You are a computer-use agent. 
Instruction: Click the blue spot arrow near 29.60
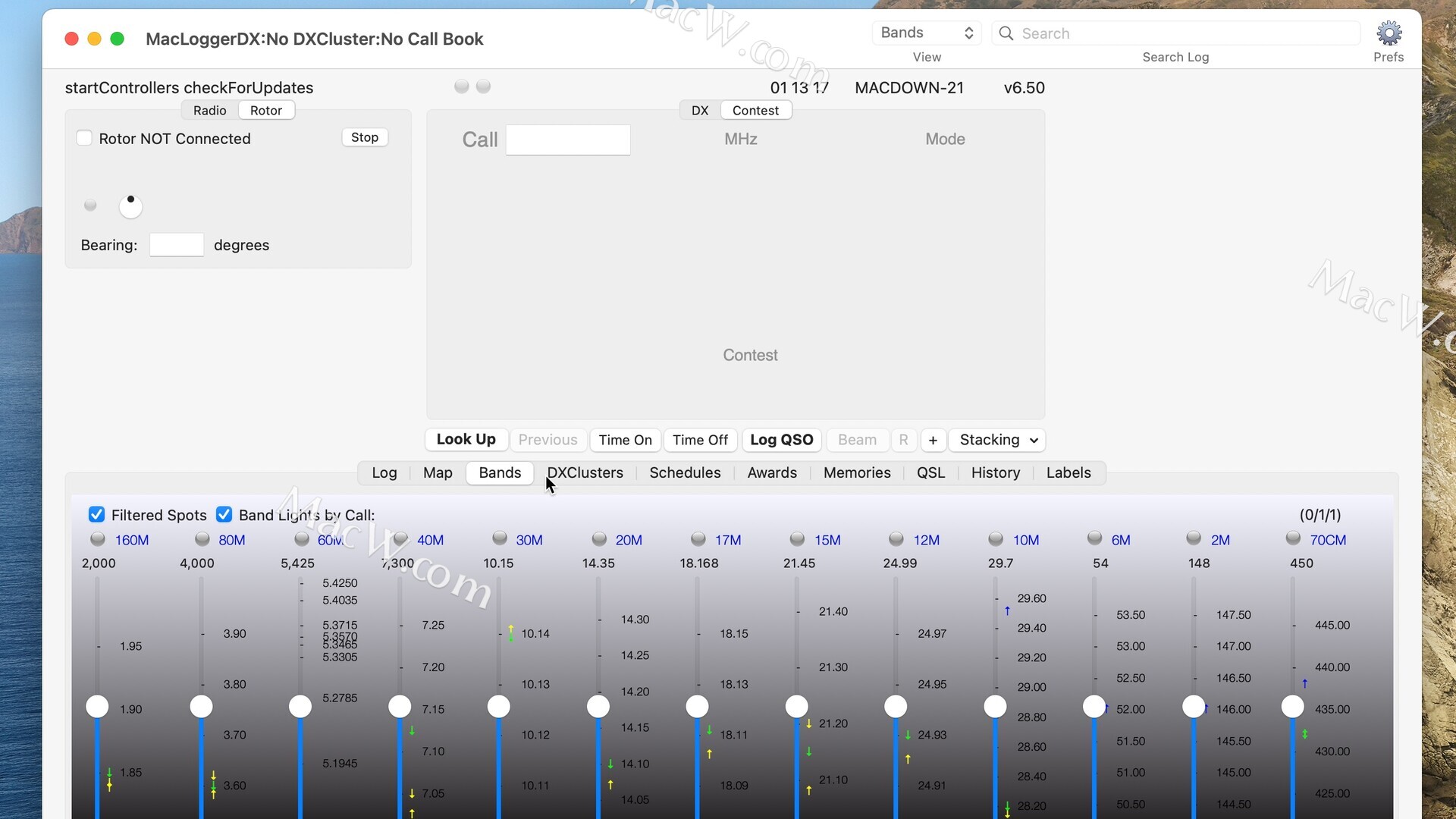(1007, 610)
